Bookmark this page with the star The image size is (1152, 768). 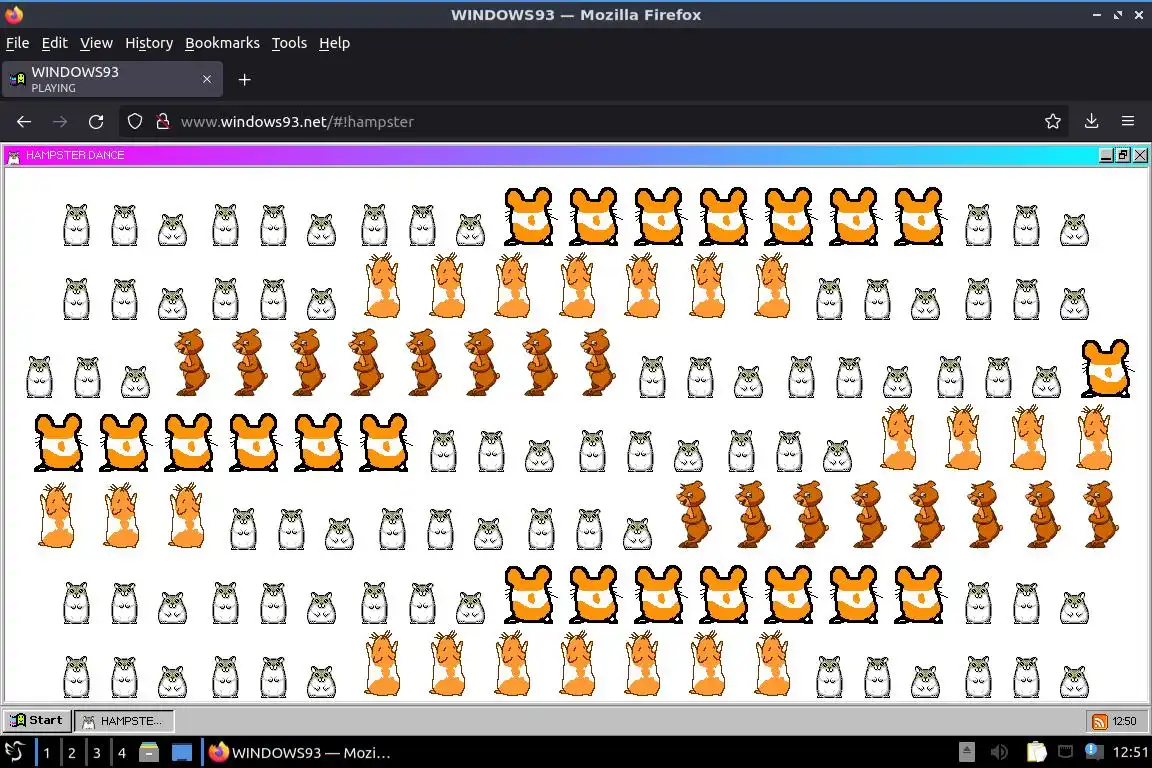[1053, 122]
